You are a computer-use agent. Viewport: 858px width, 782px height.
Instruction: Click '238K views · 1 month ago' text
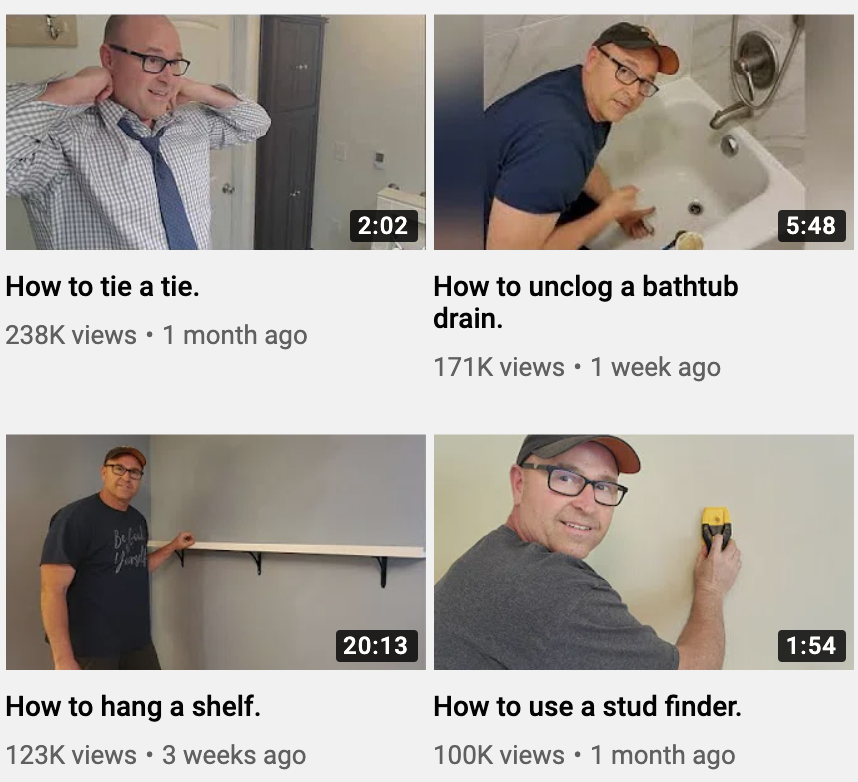click(156, 335)
